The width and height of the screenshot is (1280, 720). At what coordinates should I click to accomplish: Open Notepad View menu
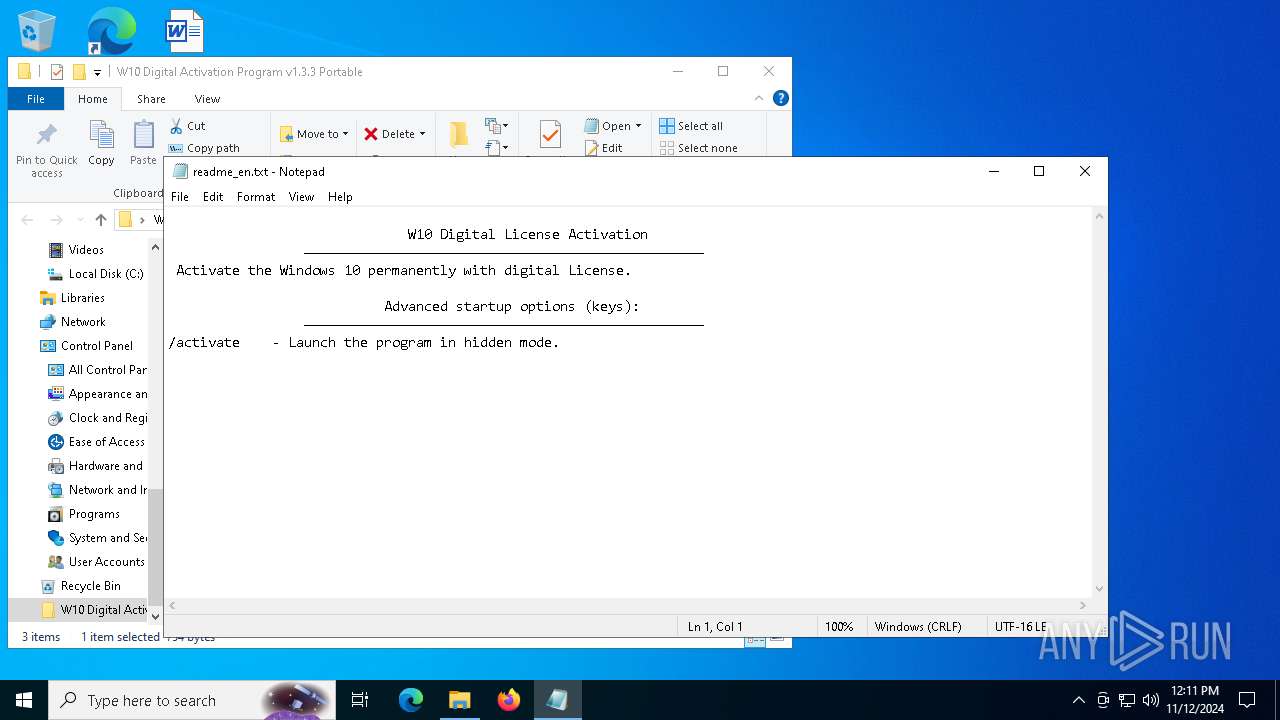(x=301, y=197)
